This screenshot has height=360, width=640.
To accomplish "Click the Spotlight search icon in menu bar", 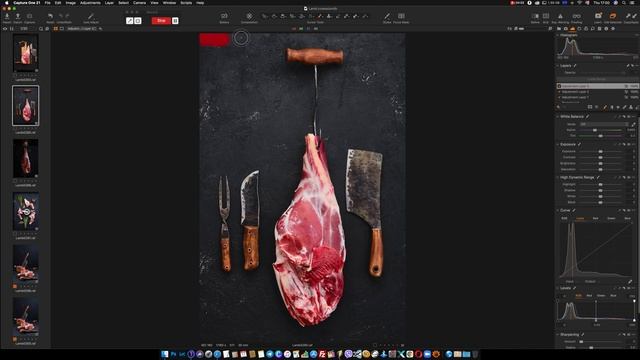I will [624, 3].
